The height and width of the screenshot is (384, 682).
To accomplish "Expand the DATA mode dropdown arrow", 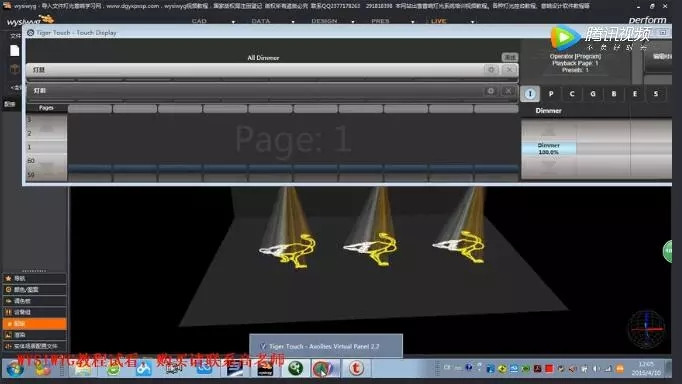I will pos(293,21).
